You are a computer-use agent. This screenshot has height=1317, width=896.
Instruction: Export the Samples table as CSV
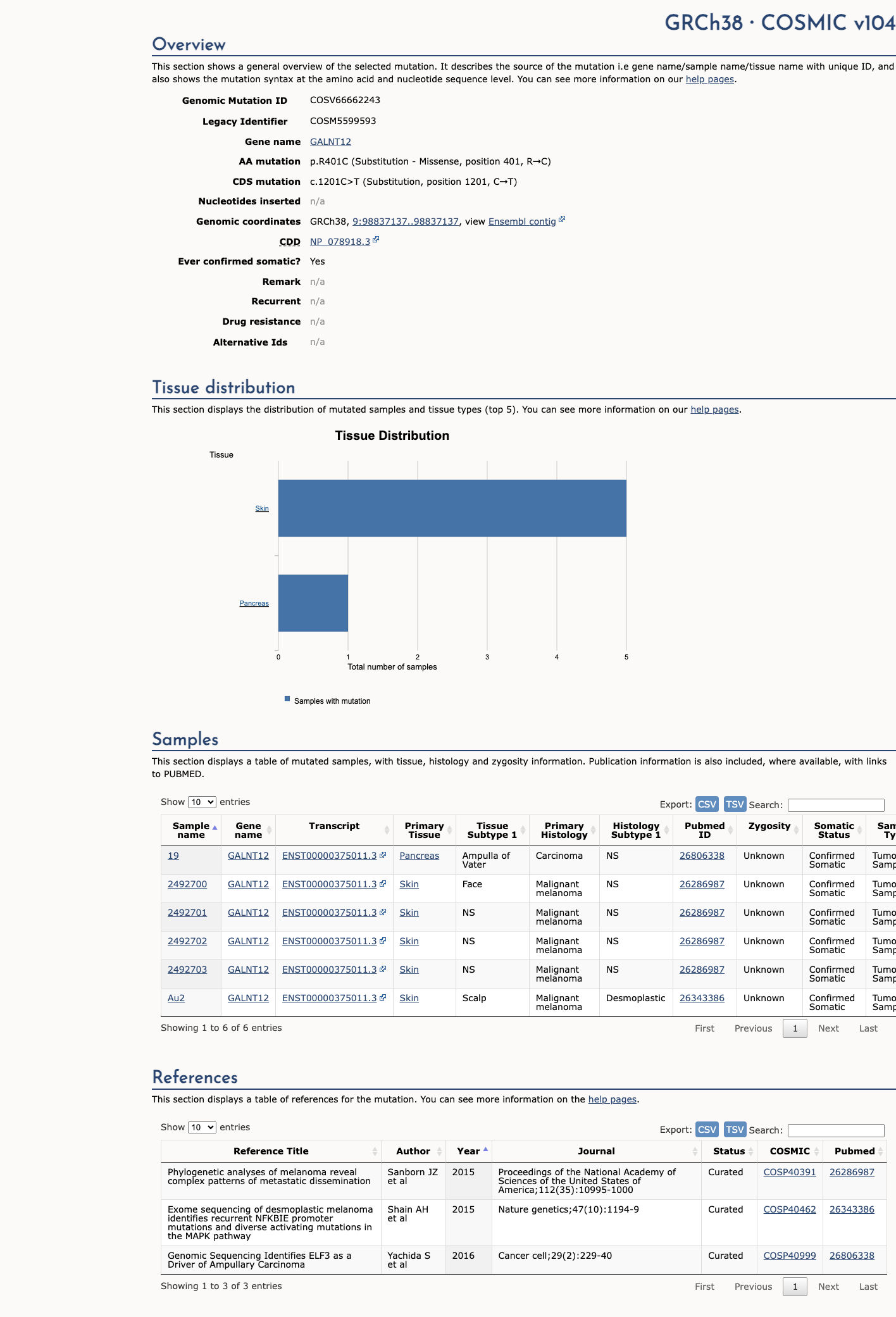(707, 804)
